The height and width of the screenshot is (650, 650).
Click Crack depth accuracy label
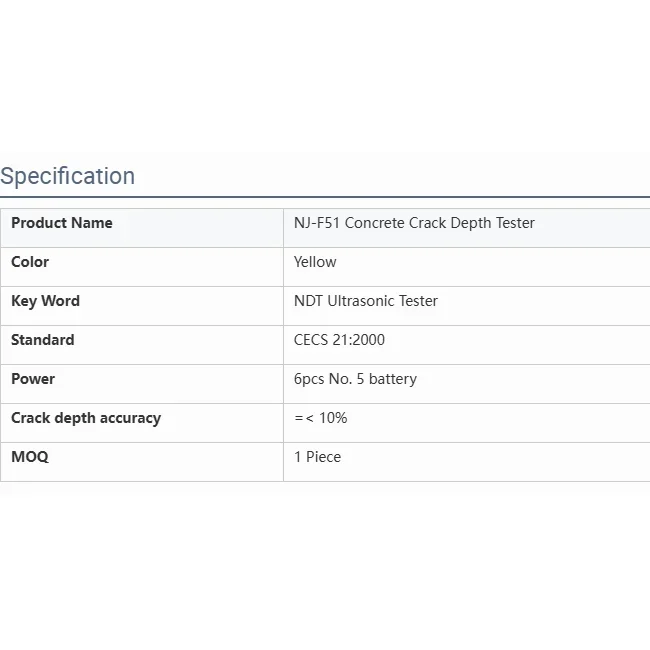(86, 418)
